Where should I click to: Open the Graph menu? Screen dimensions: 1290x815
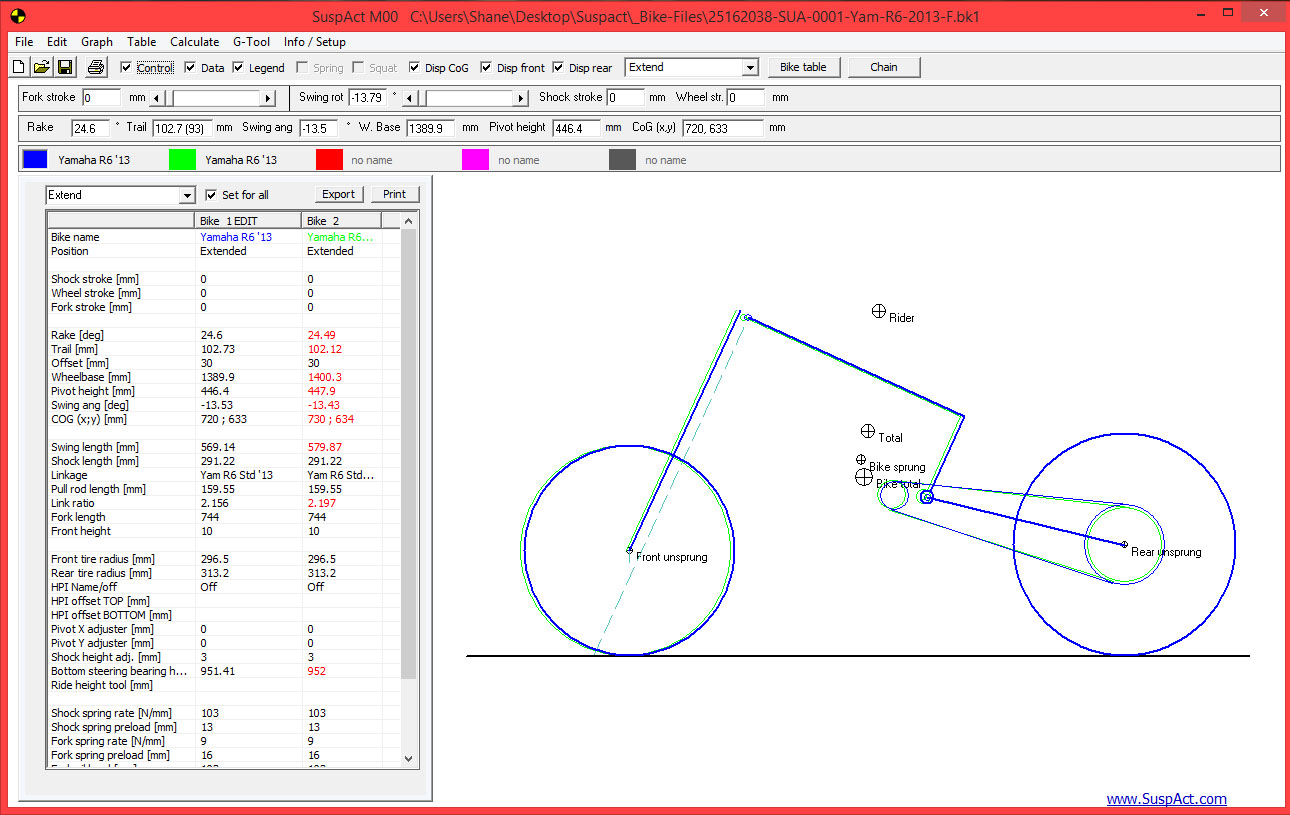[x=97, y=42]
